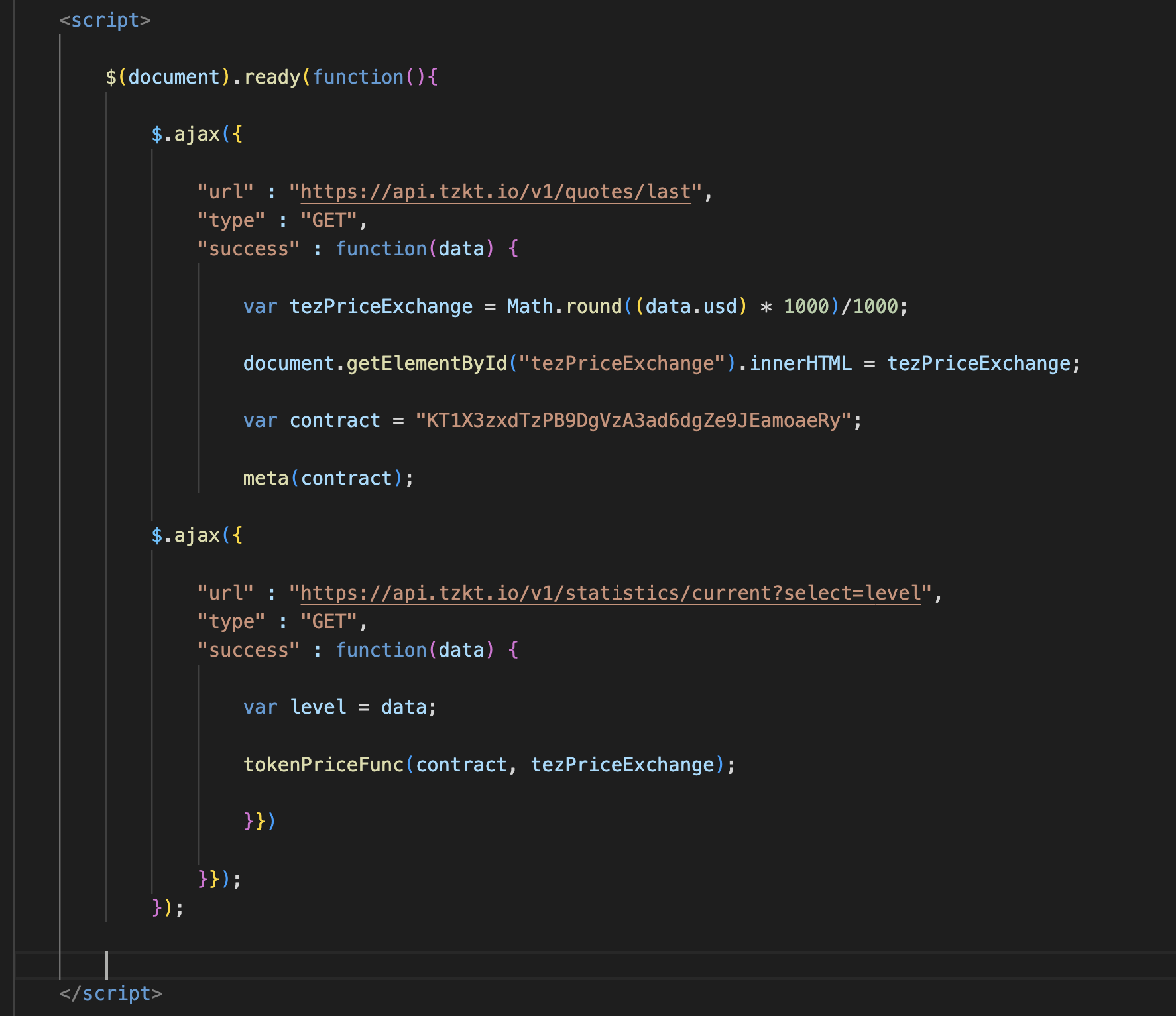Click the Math.round method name

[593, 306]
